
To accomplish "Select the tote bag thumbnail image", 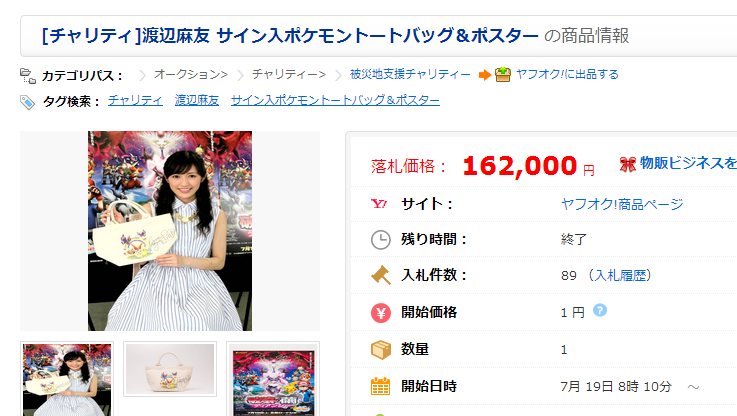I will [170, 369].
